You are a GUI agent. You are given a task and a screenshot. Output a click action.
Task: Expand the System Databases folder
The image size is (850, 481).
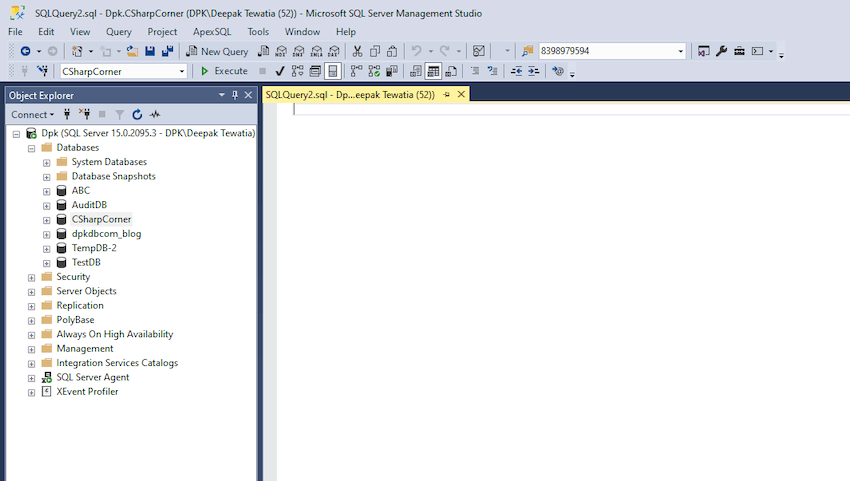(x=47, y=163)
